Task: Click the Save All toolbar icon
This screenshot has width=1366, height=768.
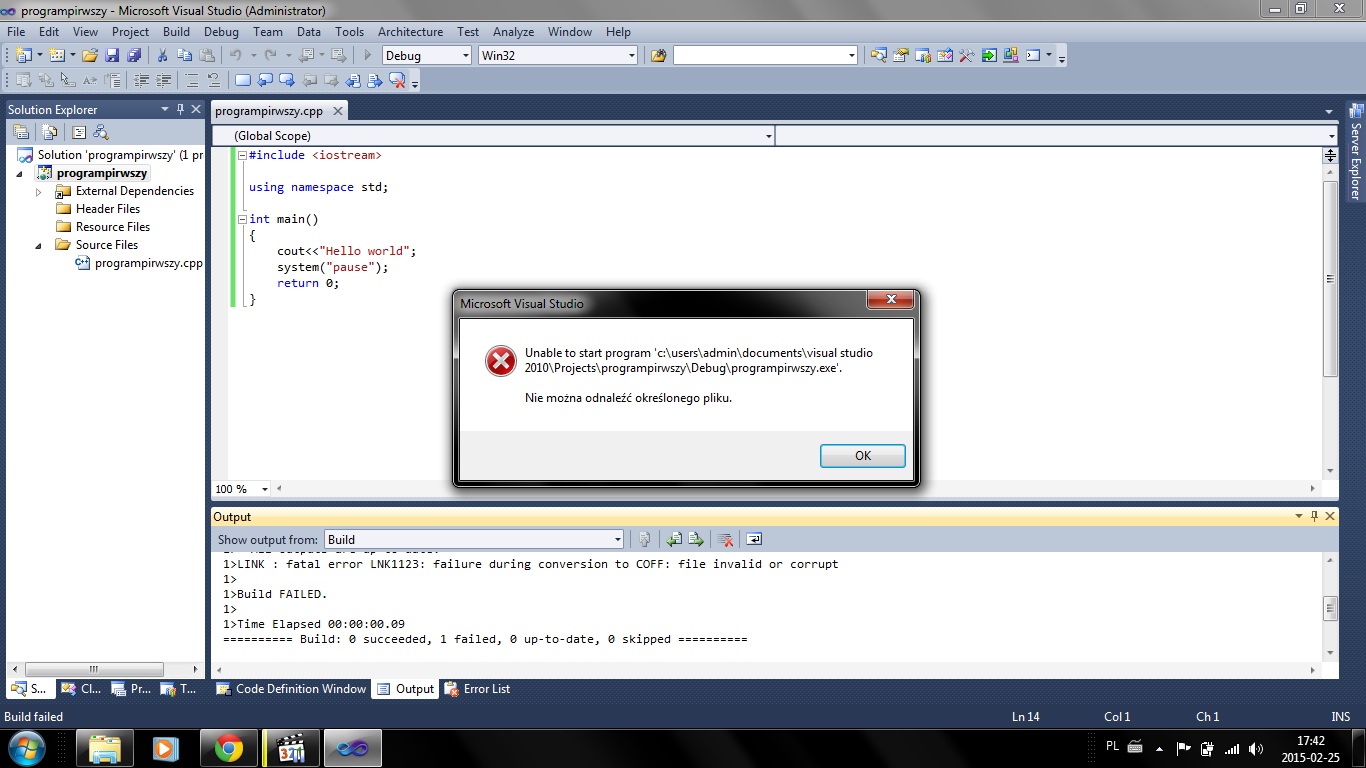Action: [134, 55]
